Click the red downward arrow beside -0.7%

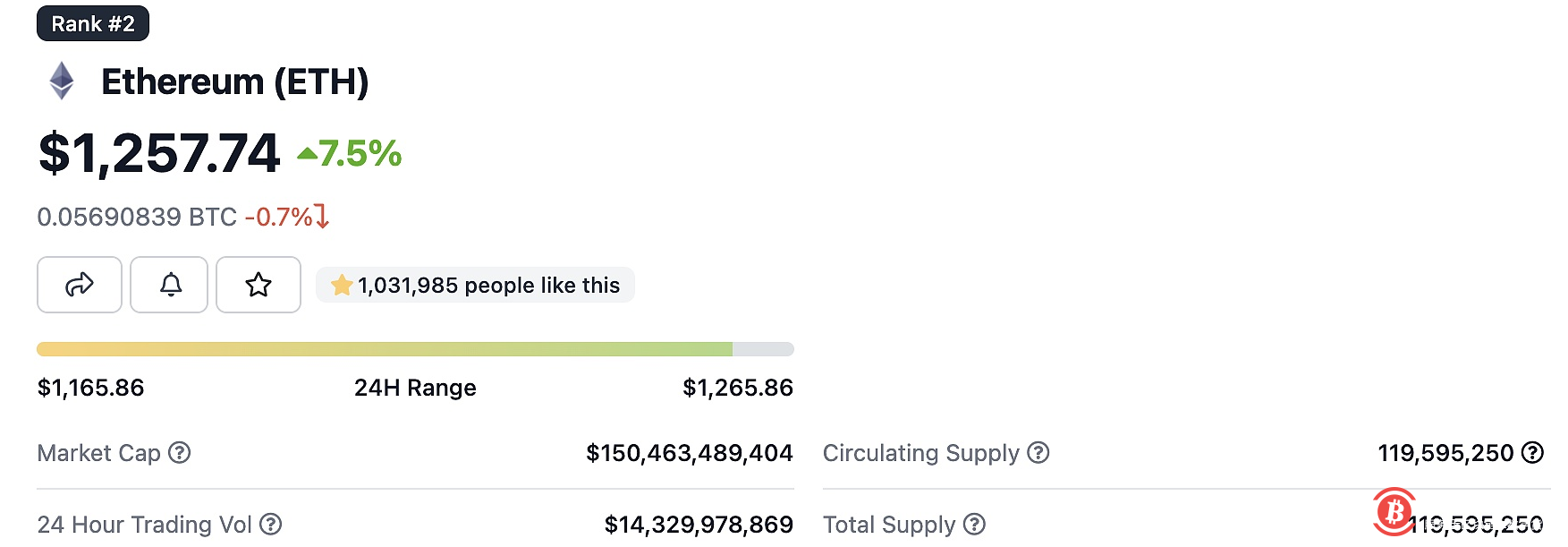[x=321, y=217]
